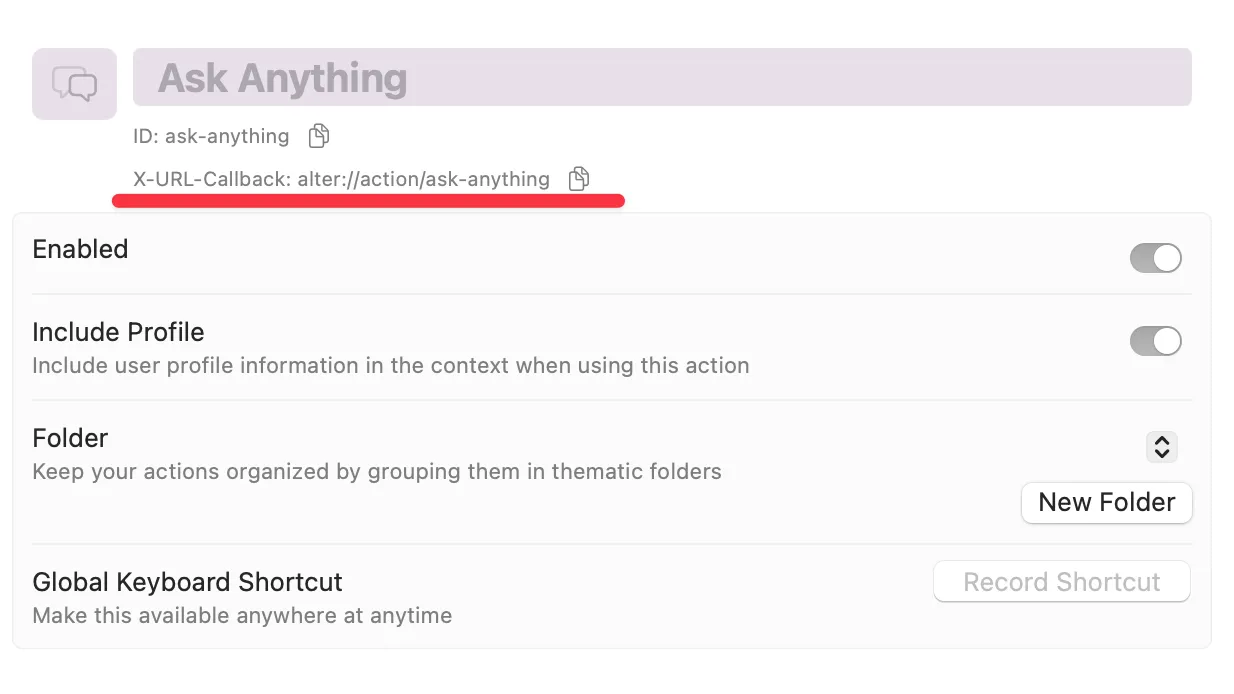Click the 'Keep your actions organized' description
The height and width of the screenshot is (694, 1234).
pos(377,472)
